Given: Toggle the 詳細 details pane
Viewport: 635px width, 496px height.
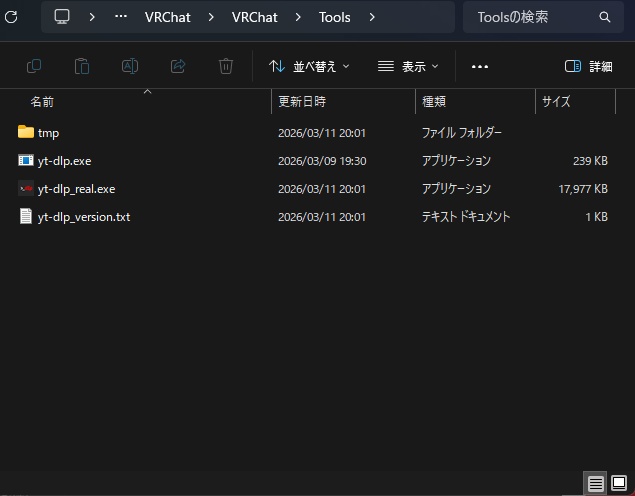Looking at the screenshot, I should tap(588, 66).
